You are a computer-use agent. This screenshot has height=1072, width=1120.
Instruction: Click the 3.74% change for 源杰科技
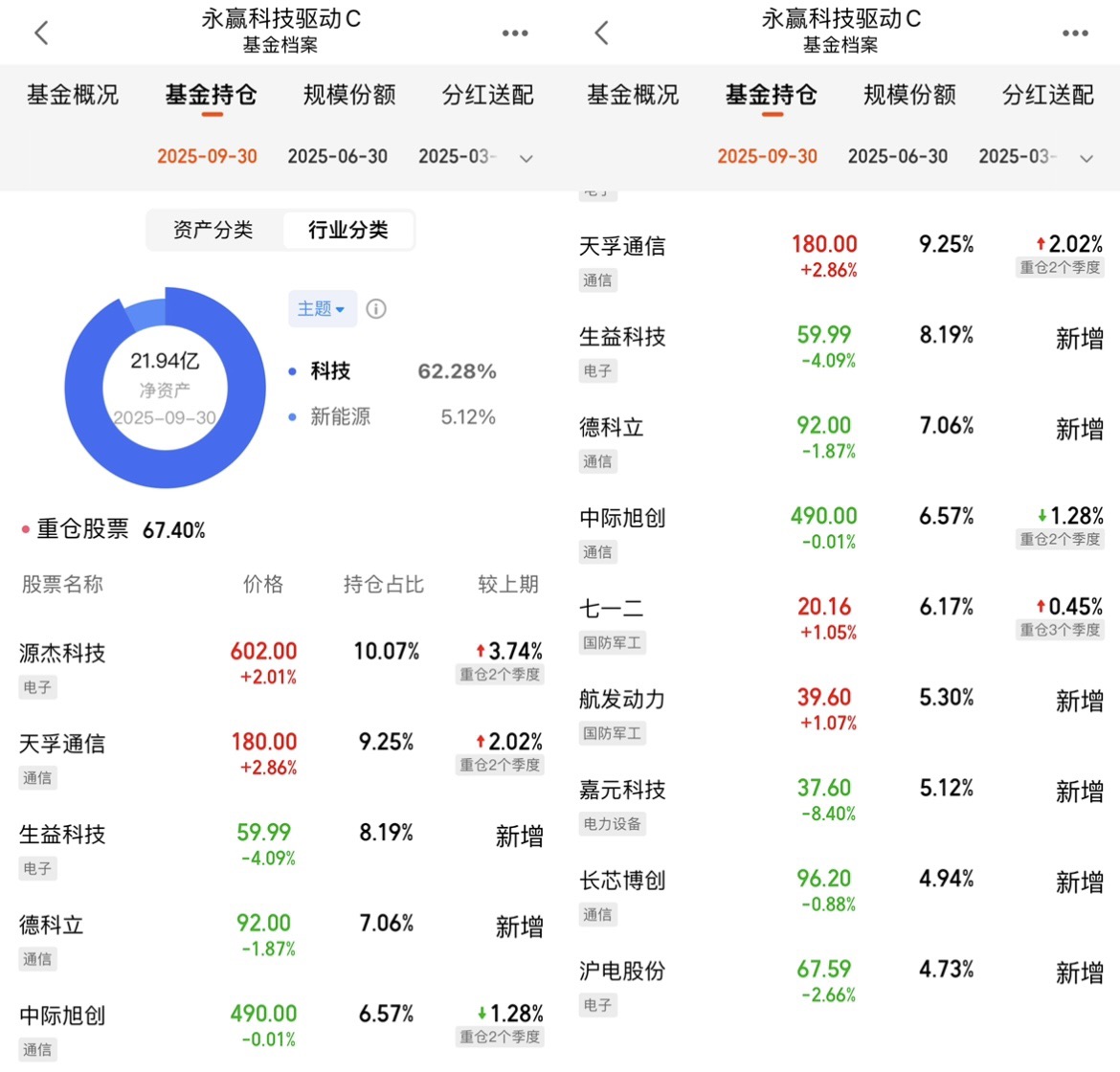pyautogui.click(x=509, y=651)
